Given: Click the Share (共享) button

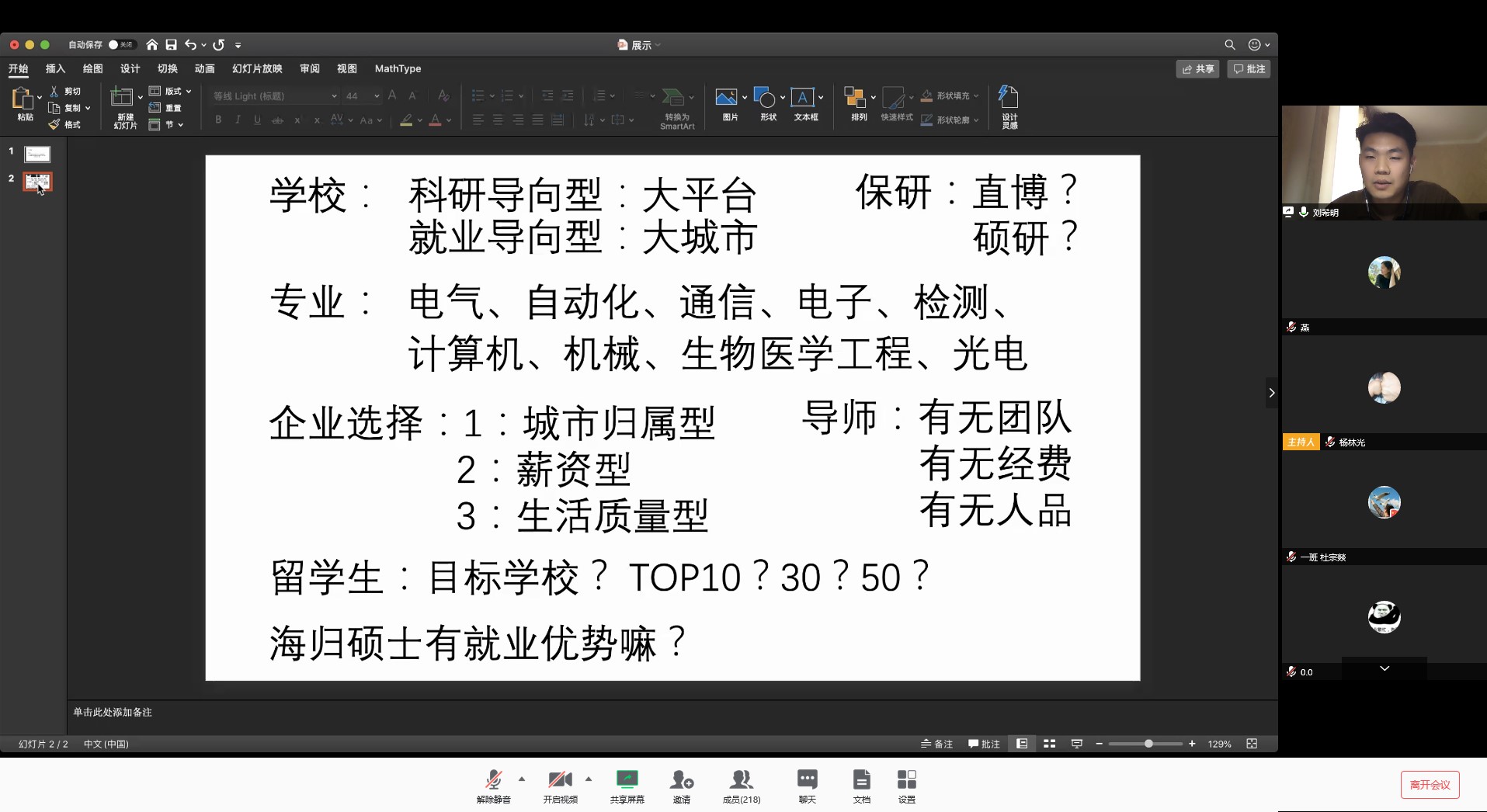Looking at the screenshot, I should [x=1197, y=69].
